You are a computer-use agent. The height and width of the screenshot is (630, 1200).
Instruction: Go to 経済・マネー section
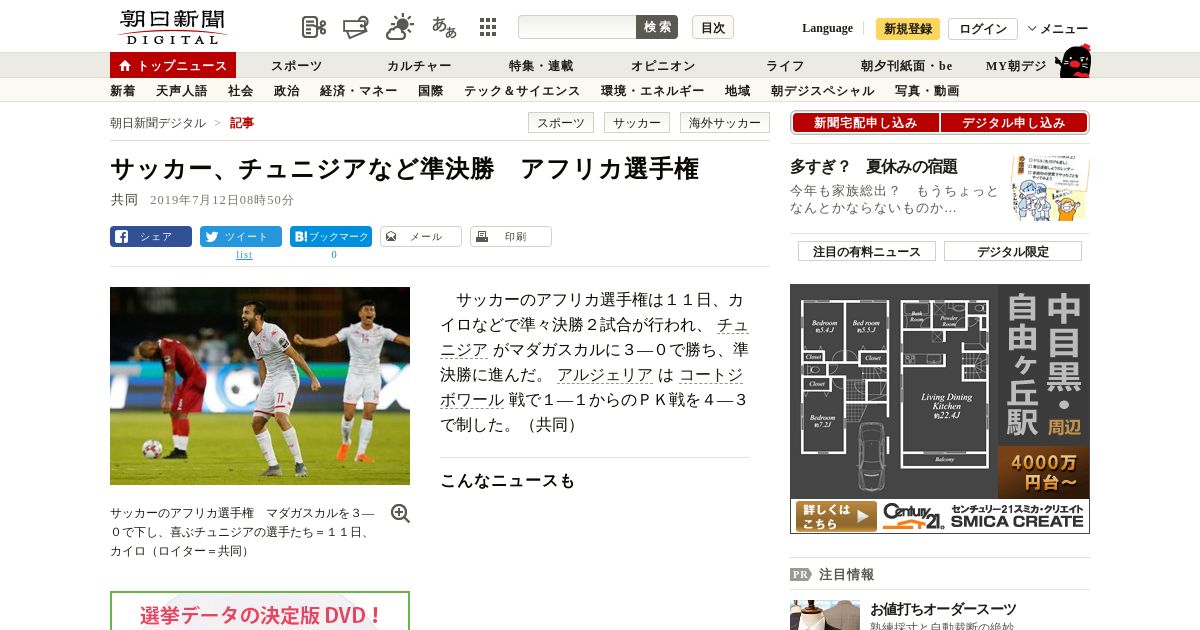(x=359, y=91)
